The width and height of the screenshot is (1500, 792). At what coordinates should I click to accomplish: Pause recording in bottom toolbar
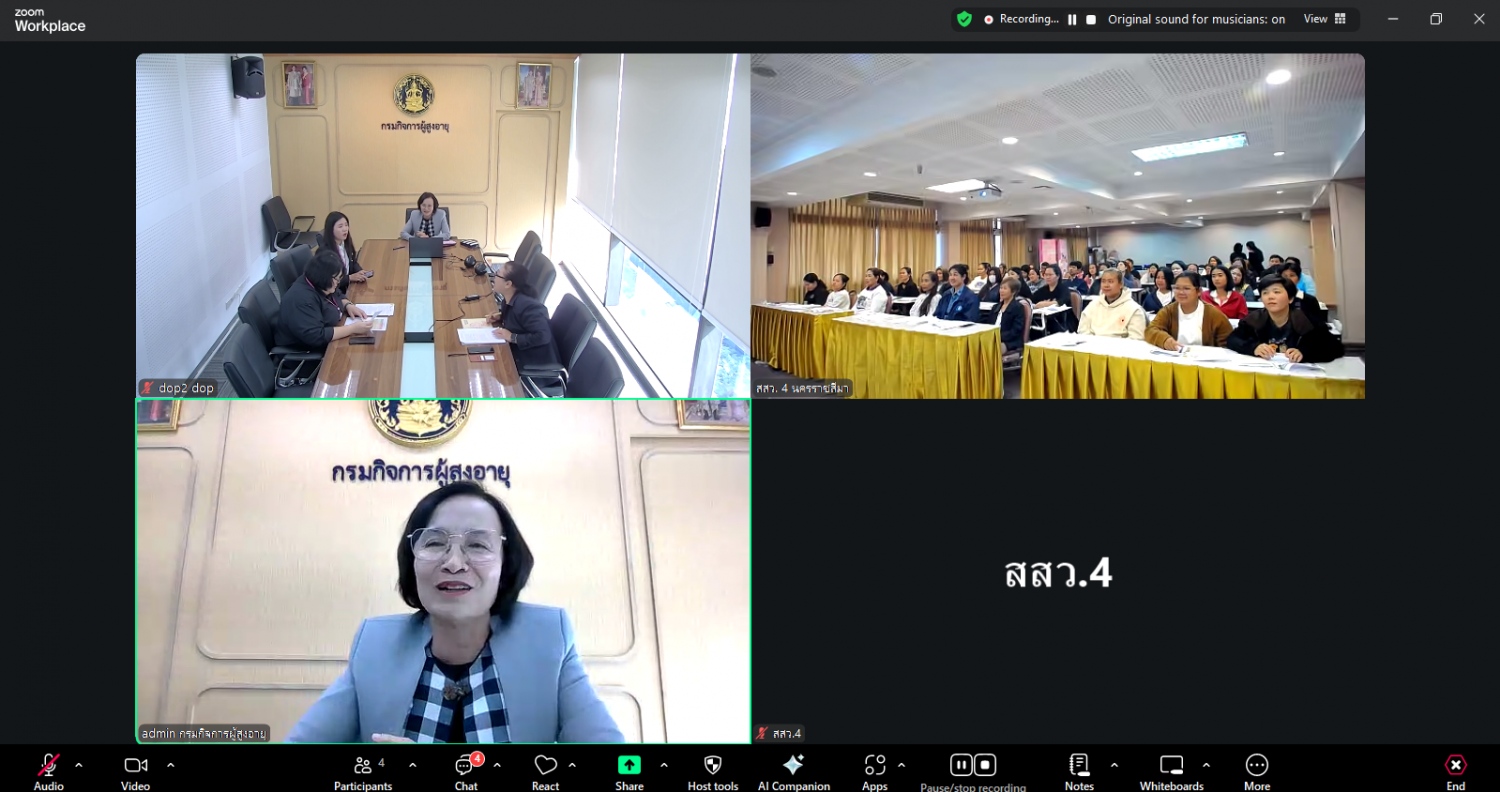(961, 765)
